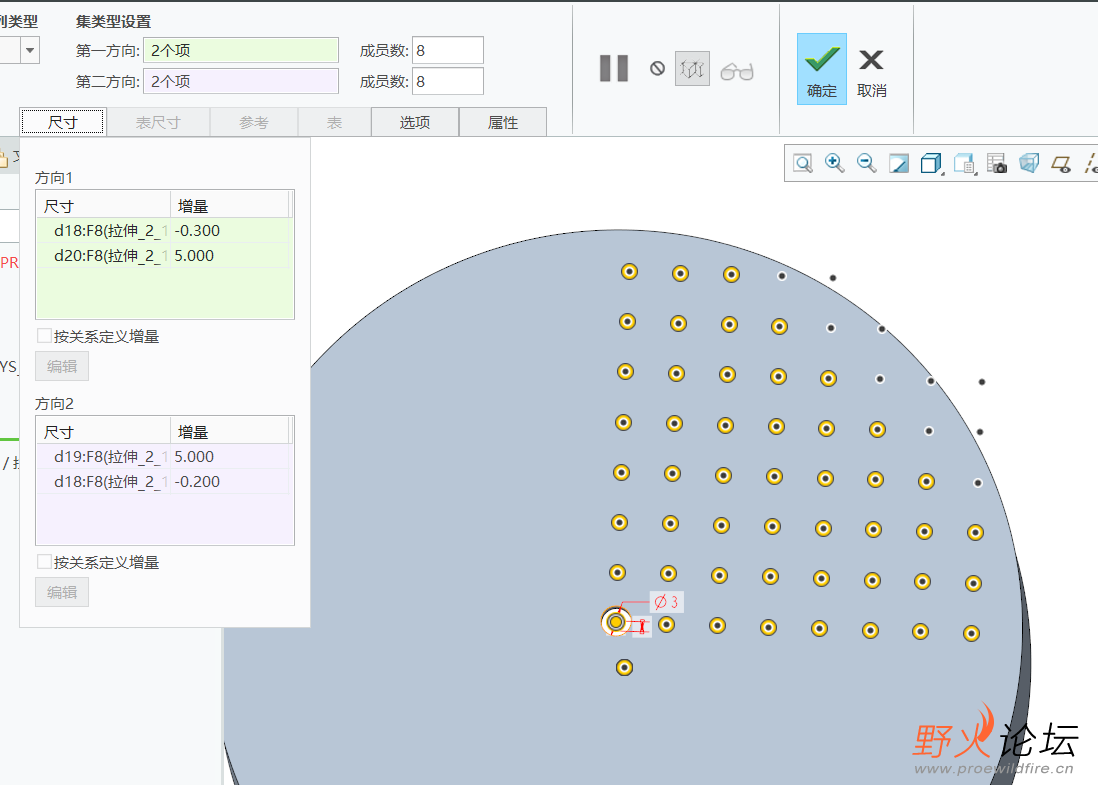Select the highlighted pattern leader hole
The width and height of the screenshot is (1098, 785).
616,622
